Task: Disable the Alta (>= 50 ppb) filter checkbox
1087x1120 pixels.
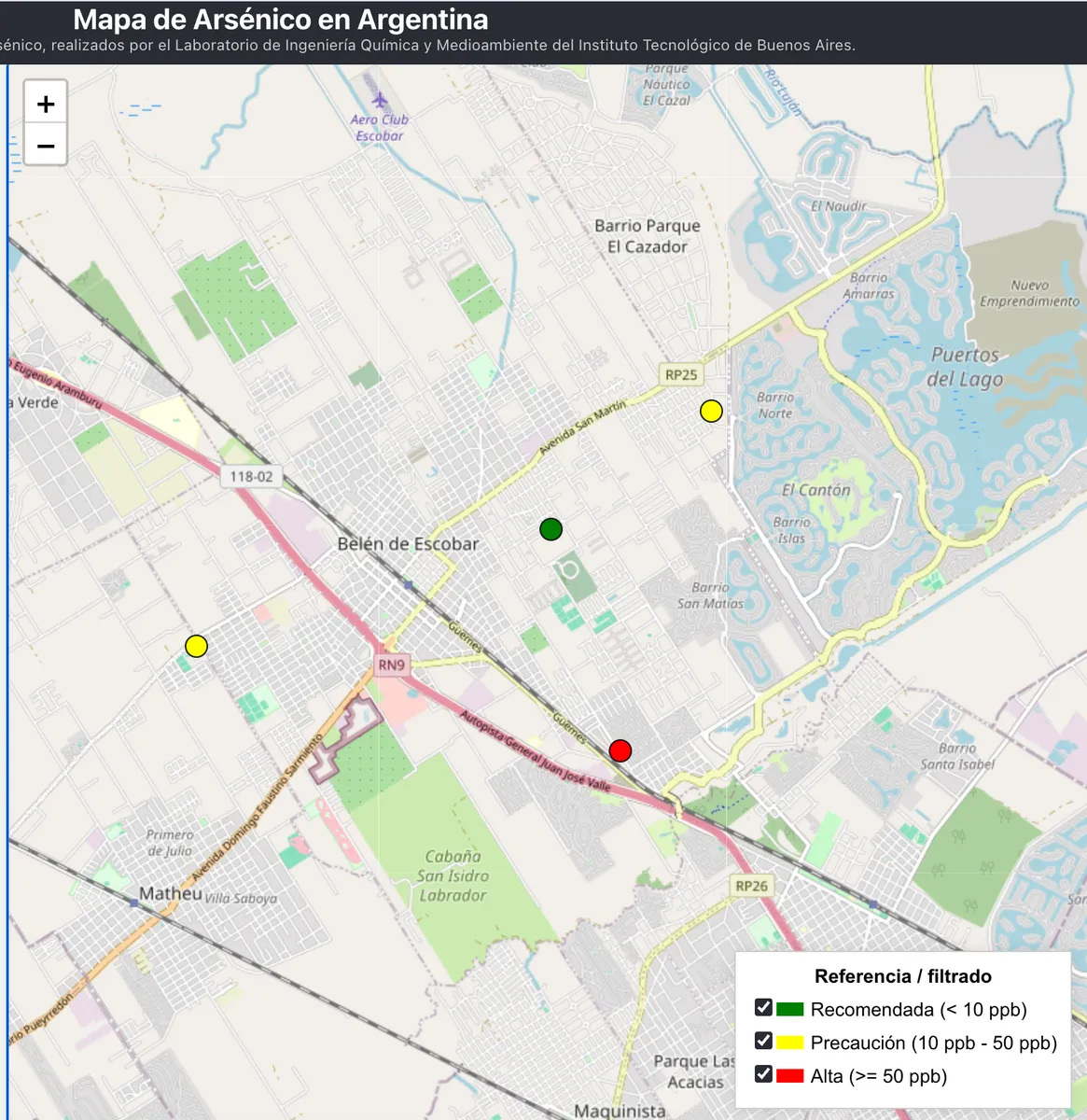Action: click(763, 1074)
